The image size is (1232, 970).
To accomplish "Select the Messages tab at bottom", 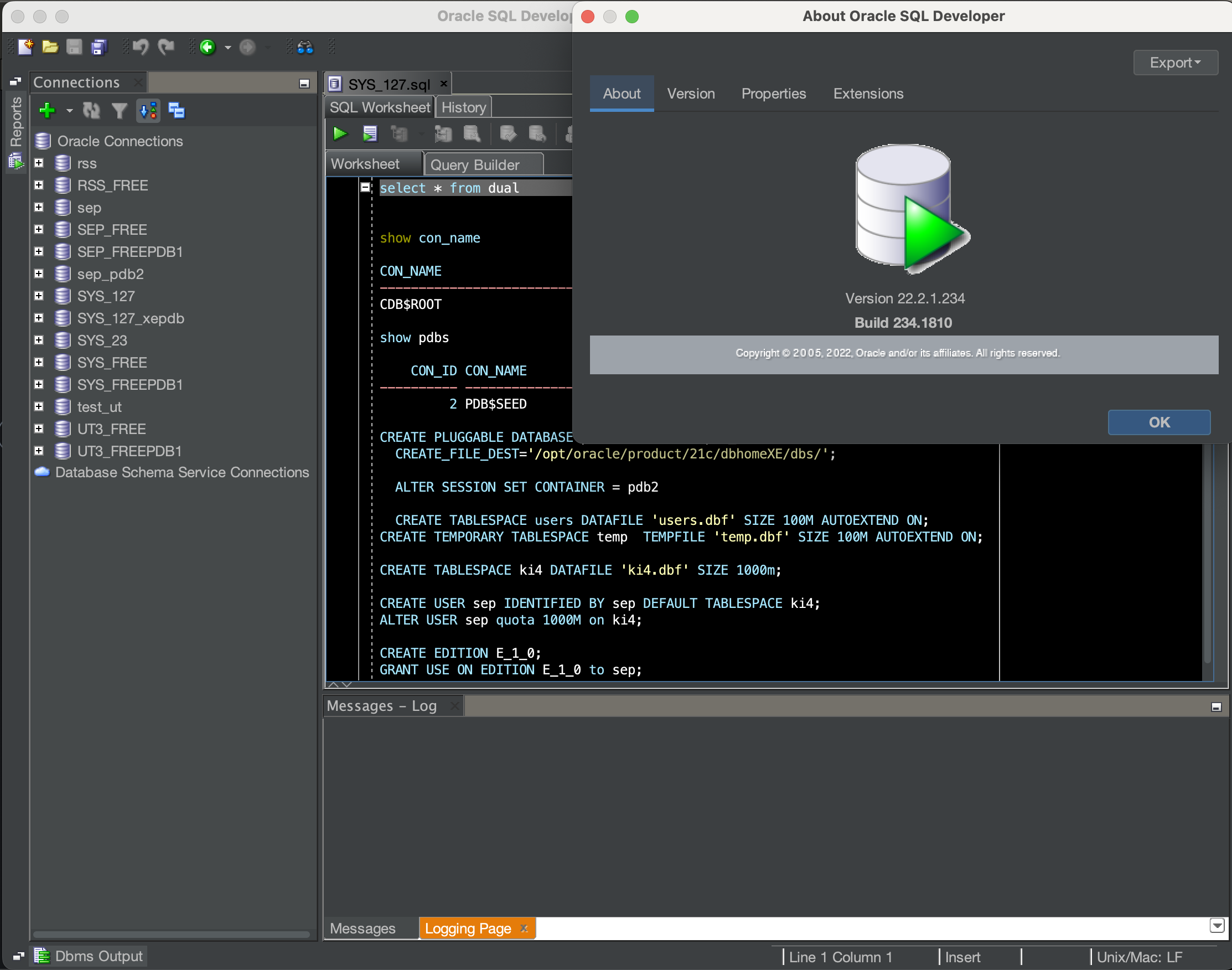I will point(371,928).
